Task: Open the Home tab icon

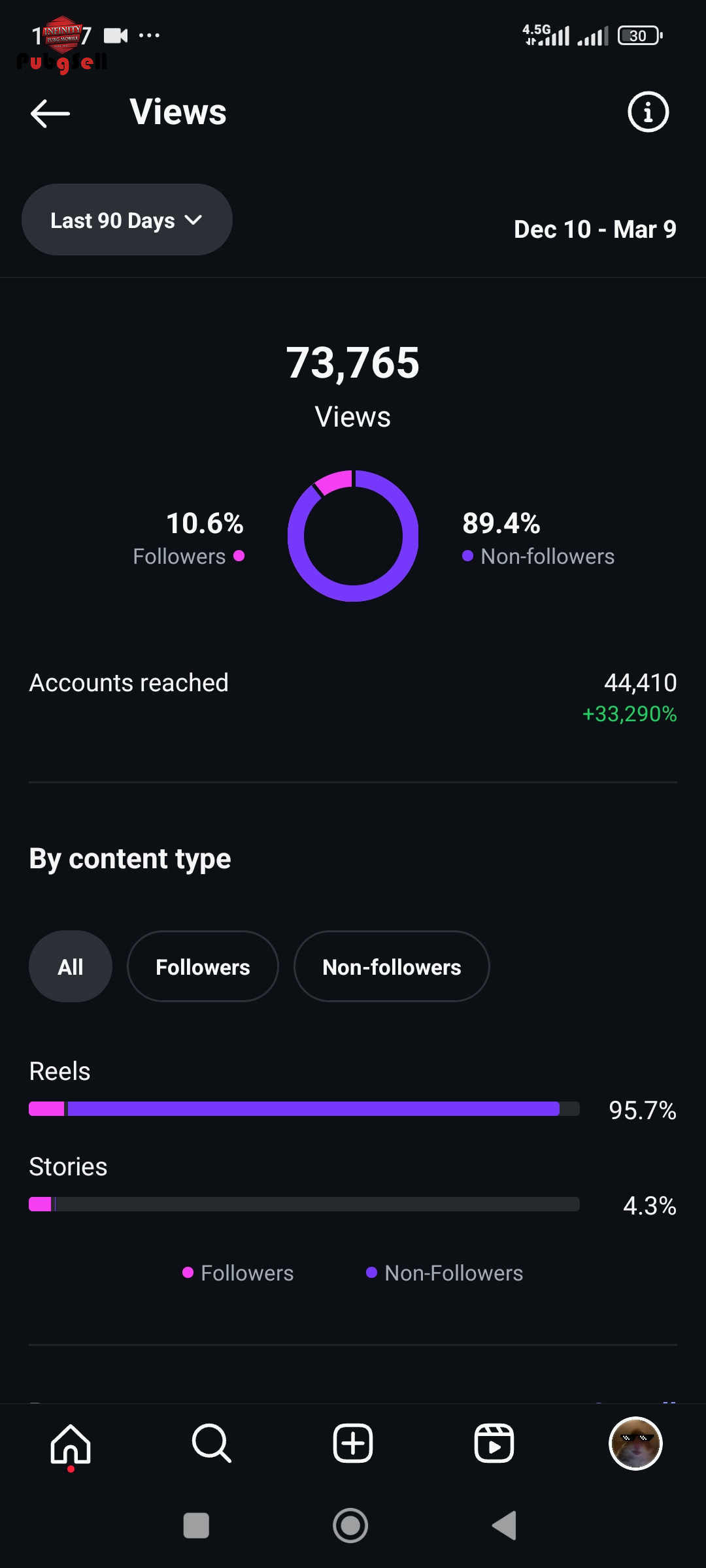Action: pos(71,1444)
